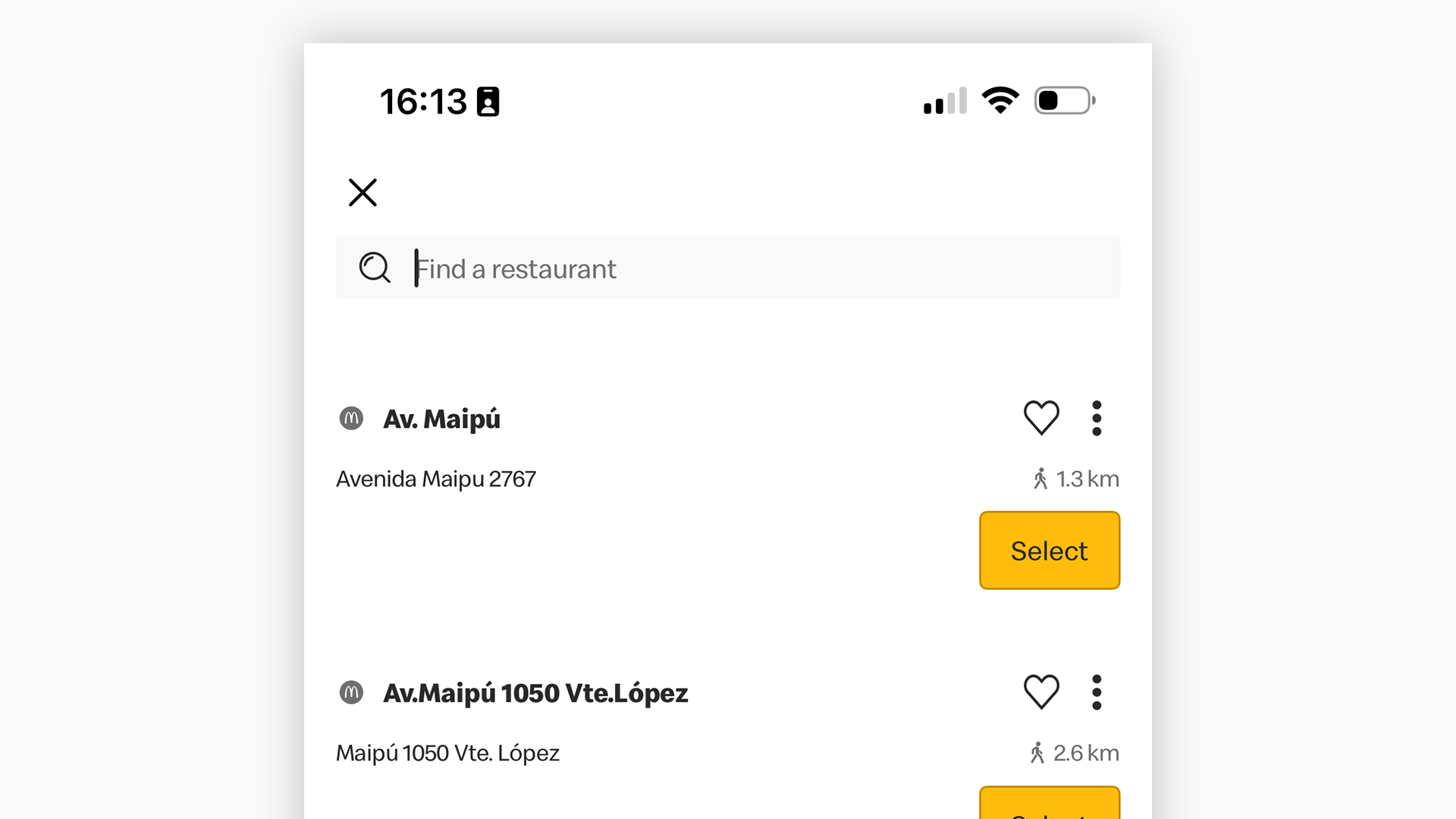Image resolution: width=1456 pixels, height=819 pixels.
Task: Tap the cellular signal bars icon
Action: click(945, 101)
